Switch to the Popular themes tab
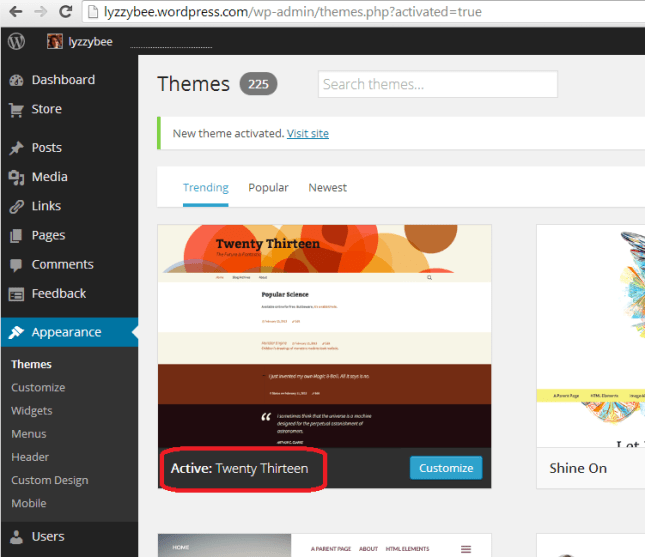The image size is (645, 557). [x=268, y=187]
